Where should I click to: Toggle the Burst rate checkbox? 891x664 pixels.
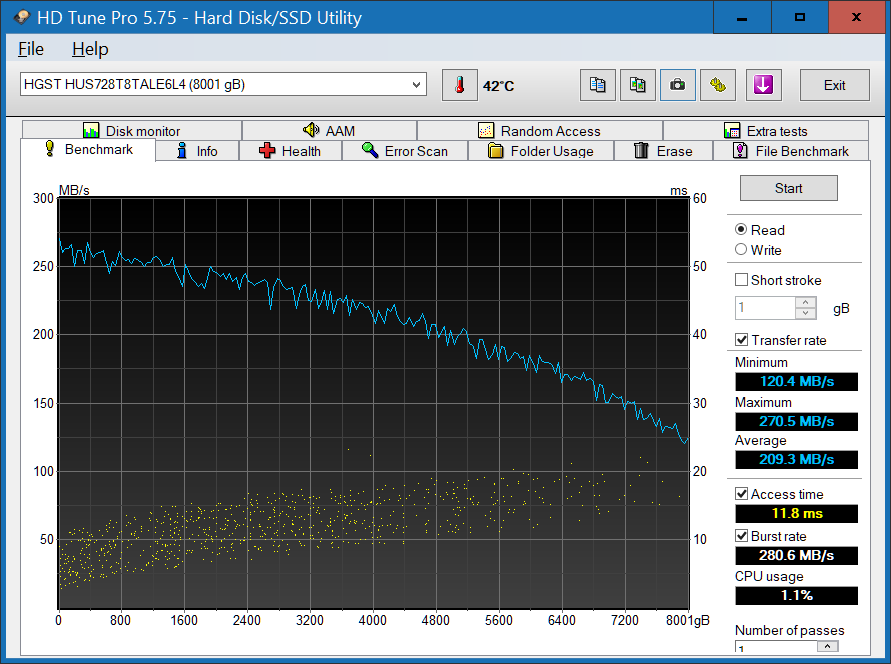(743, 536)
